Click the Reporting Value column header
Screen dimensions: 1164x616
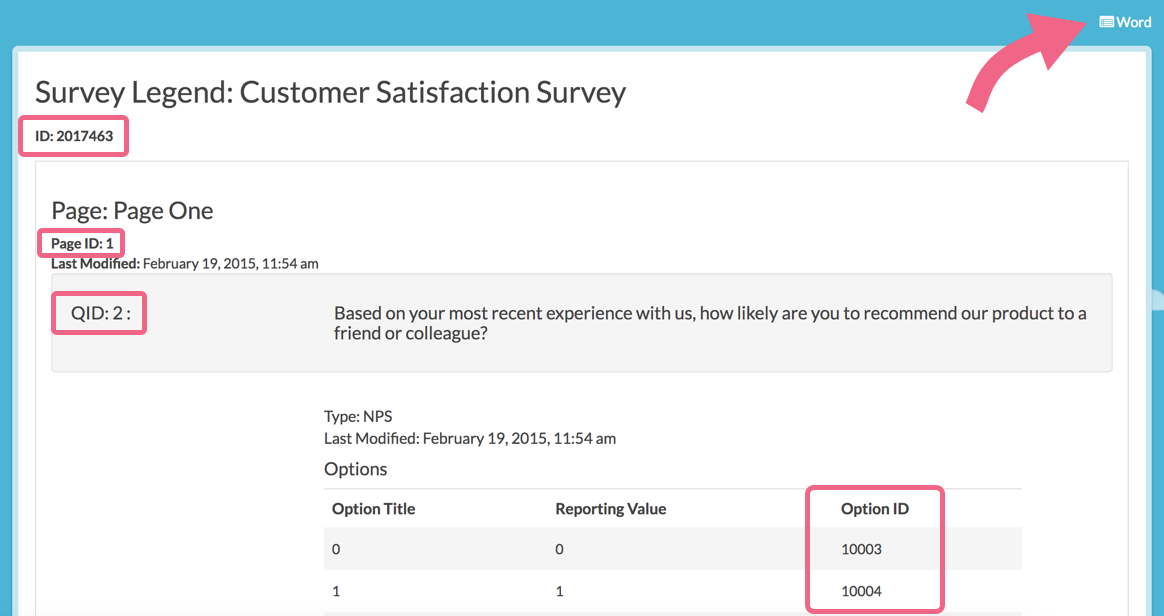[610, 509]
